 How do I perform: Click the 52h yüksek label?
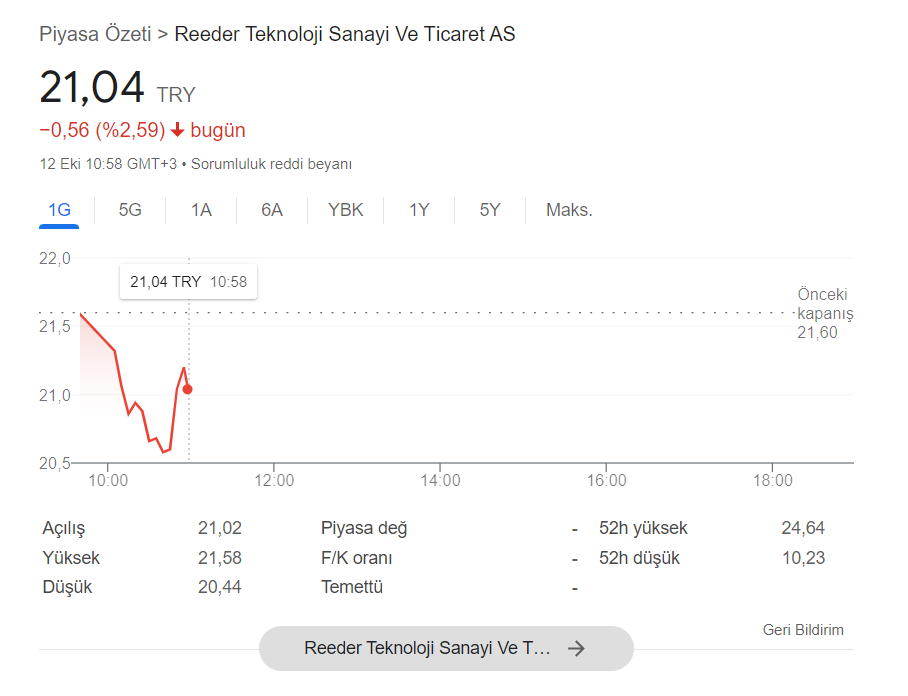coord(643,528)
